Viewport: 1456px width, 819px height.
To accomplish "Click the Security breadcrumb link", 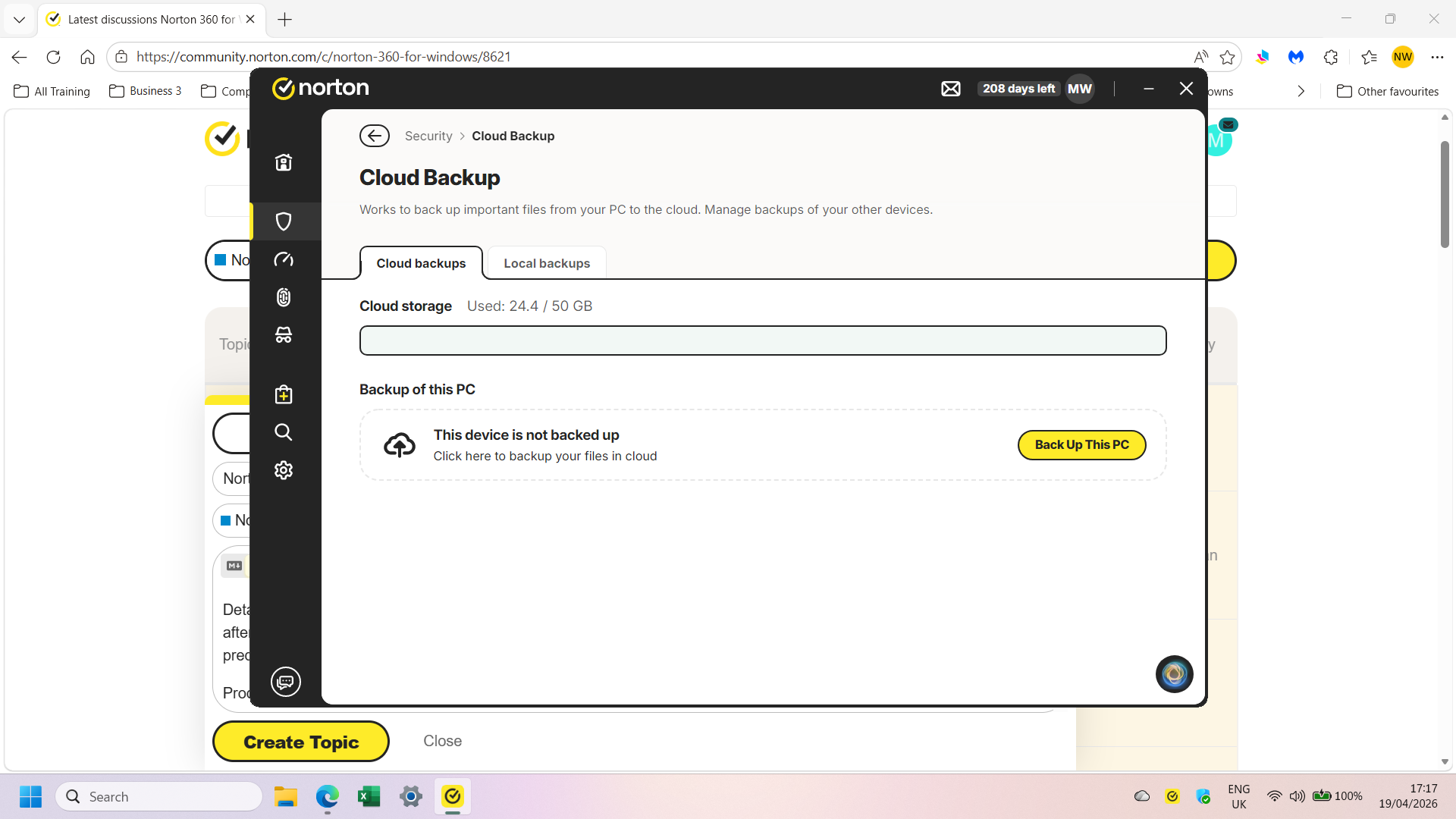I will tap(428, 136).
